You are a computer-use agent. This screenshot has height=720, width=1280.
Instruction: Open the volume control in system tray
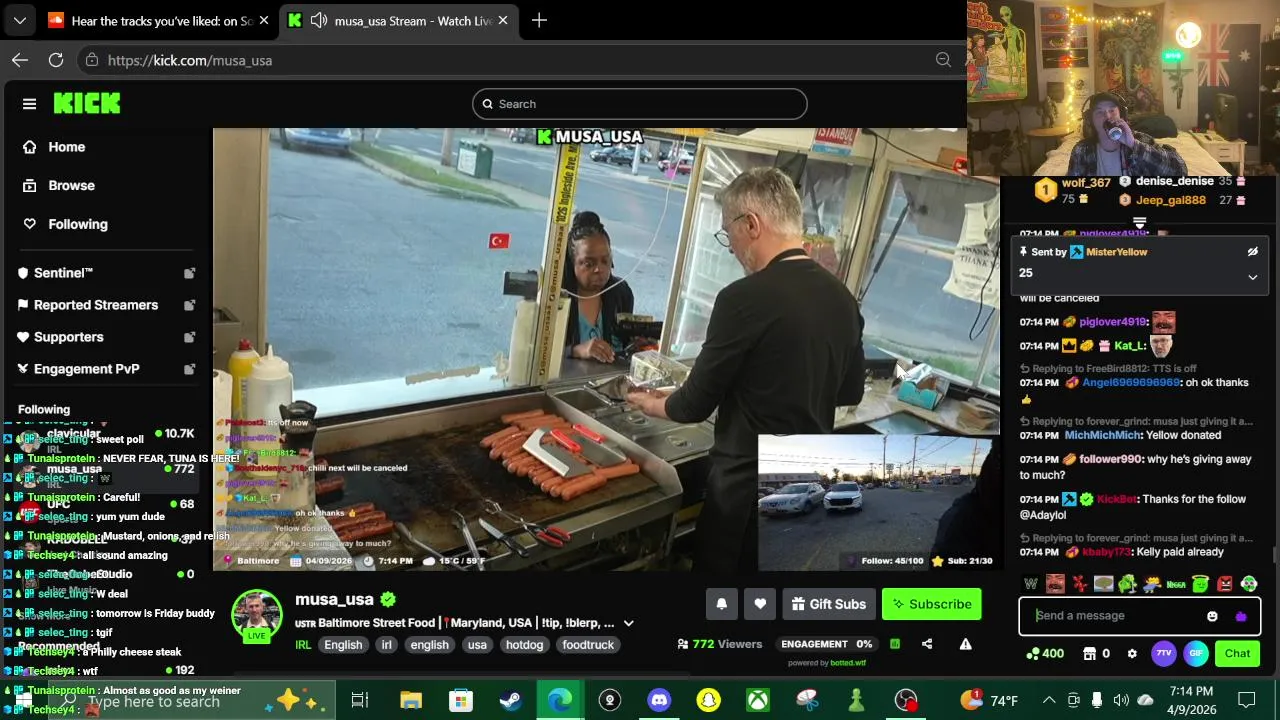coord(1121,700)
